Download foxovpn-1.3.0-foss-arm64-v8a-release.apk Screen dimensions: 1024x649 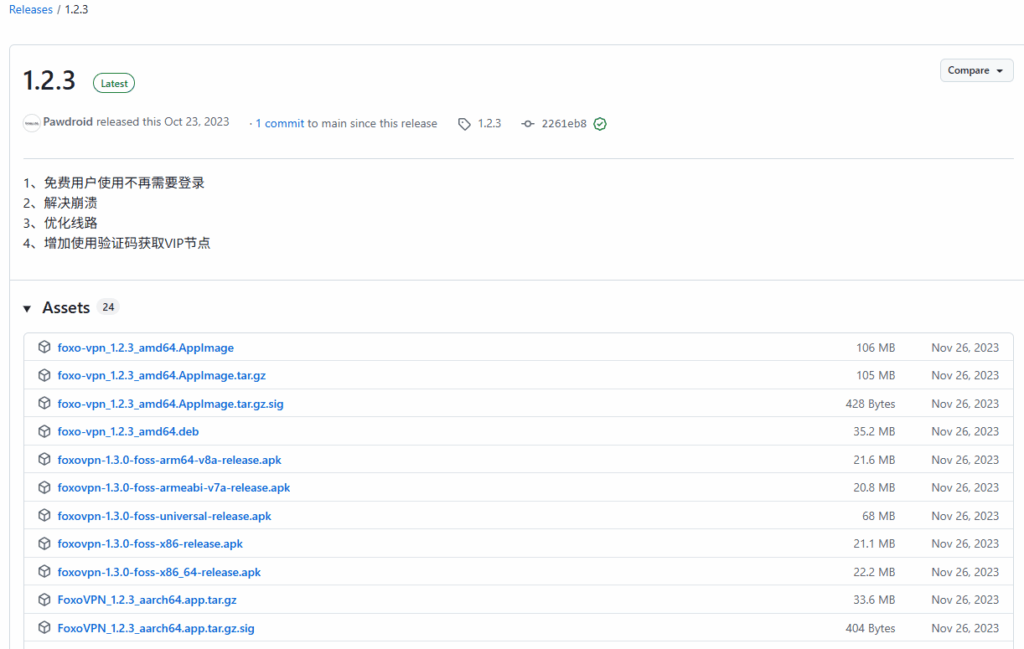pyautogui.click(x=169, y=460)
